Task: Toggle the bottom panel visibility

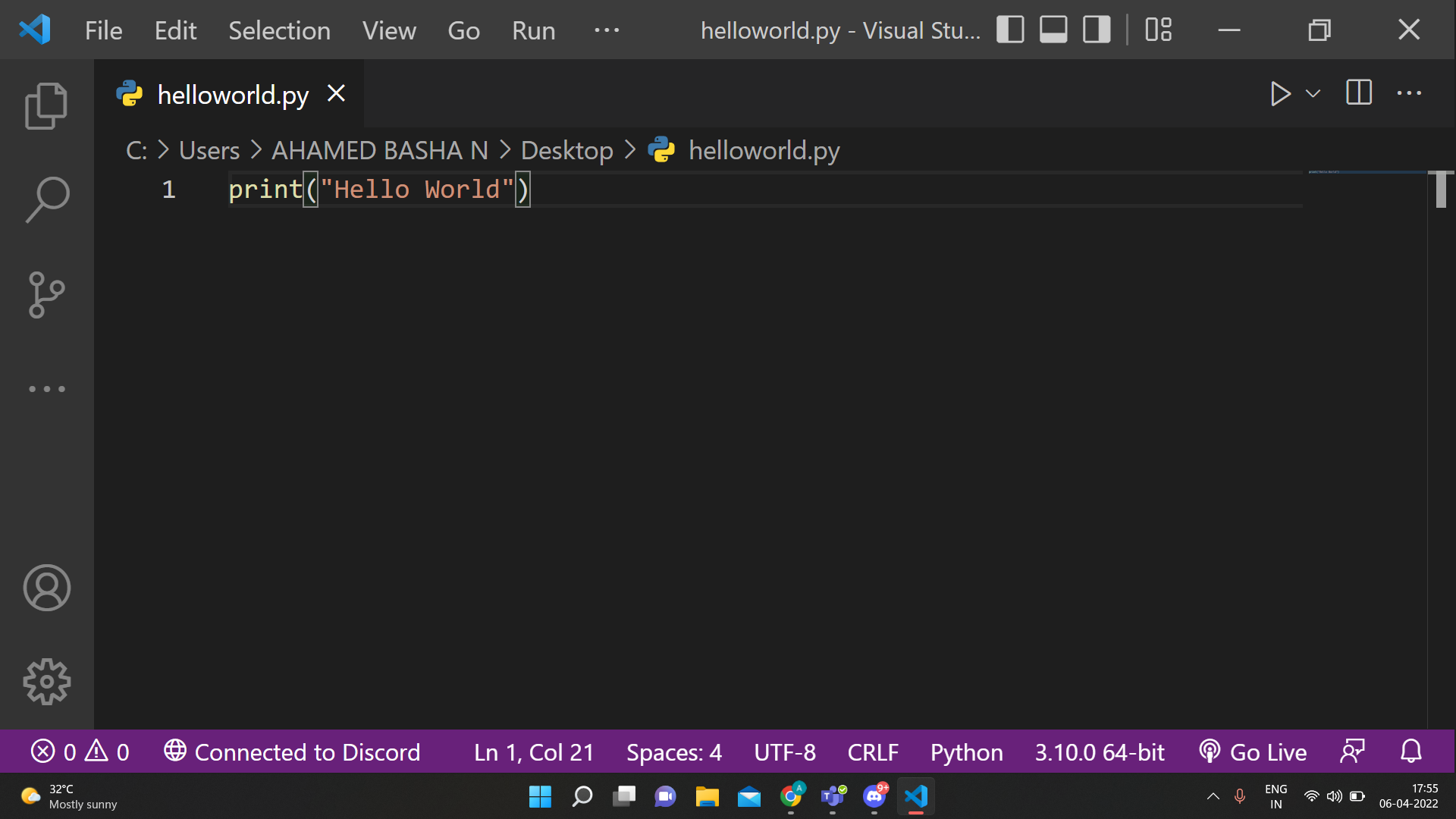Action: pyautogui.click(x=1053, y=30)
